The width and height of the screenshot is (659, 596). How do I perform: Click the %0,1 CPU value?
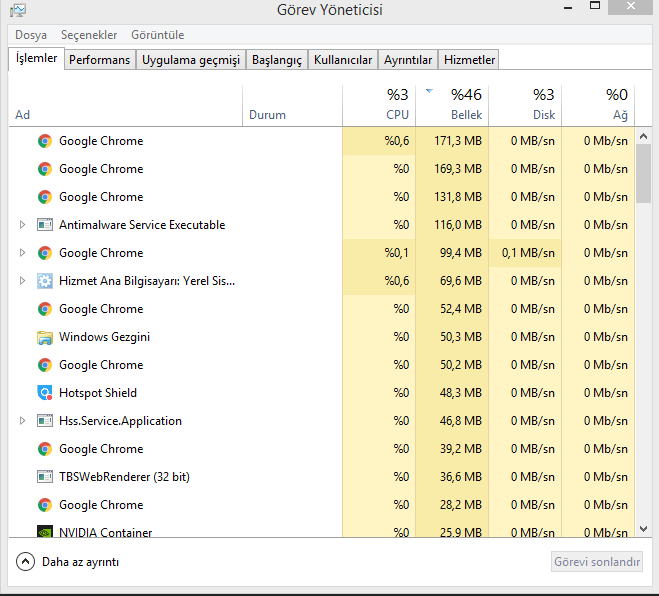pyautogui.click(x=397, y=253)
